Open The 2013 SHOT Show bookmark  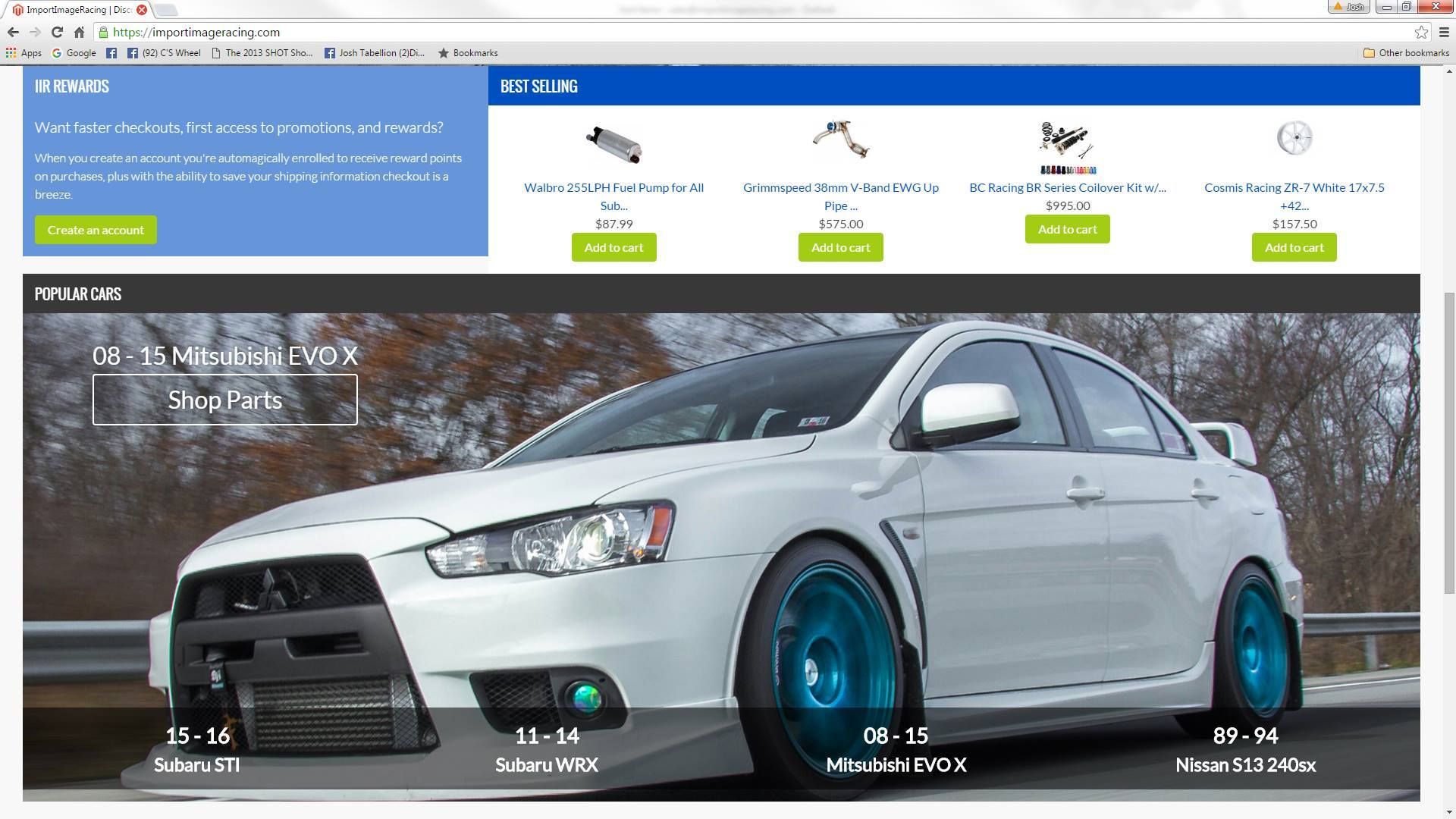262,53
